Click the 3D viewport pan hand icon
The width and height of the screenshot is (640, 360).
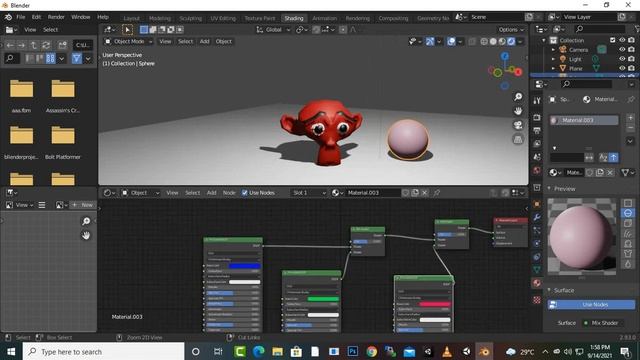(518, 111)
